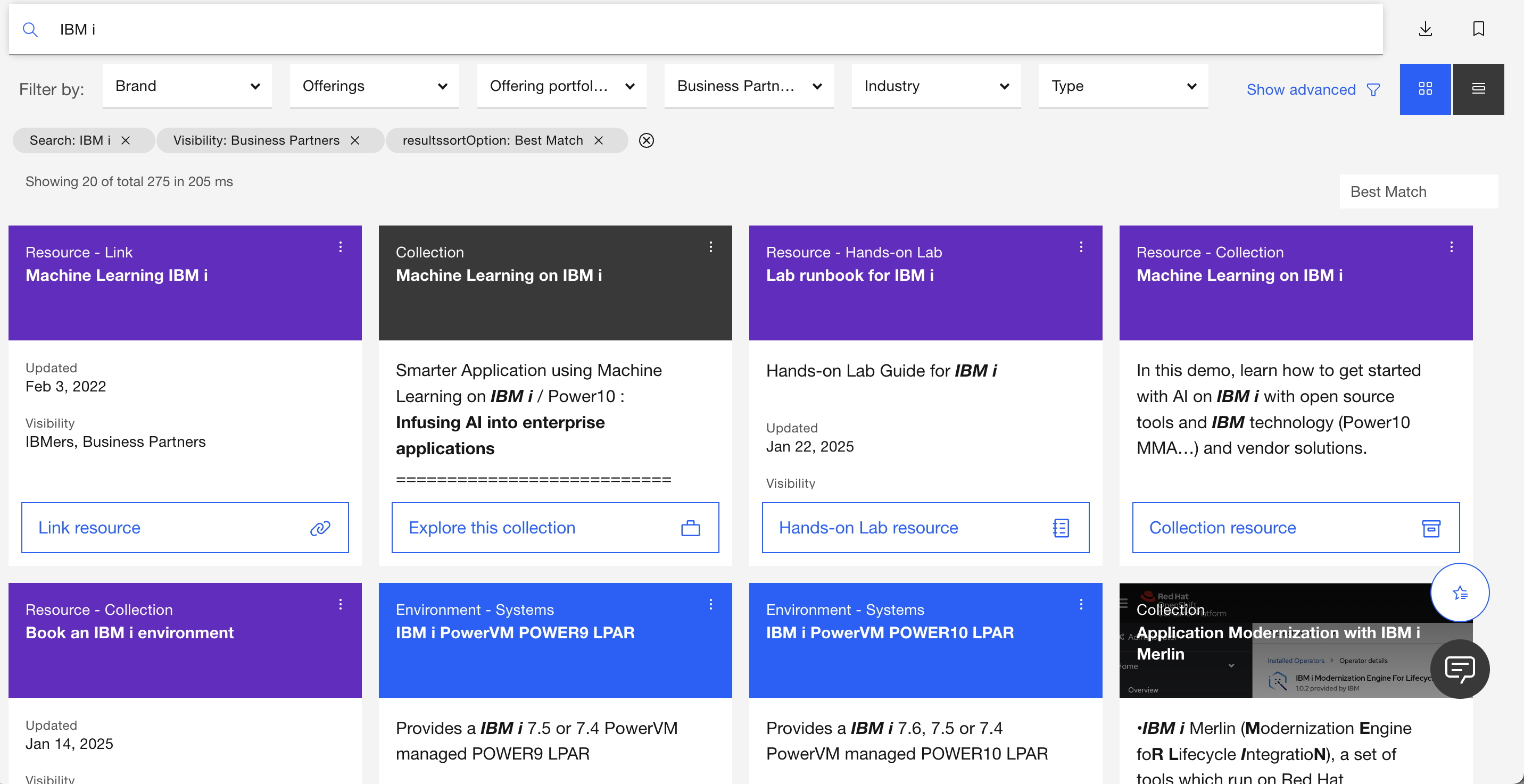Click the filter funnel icon next to Show advanced
The height and width of the screenshot is (784, 1524).
click(x=1374, y=89)
